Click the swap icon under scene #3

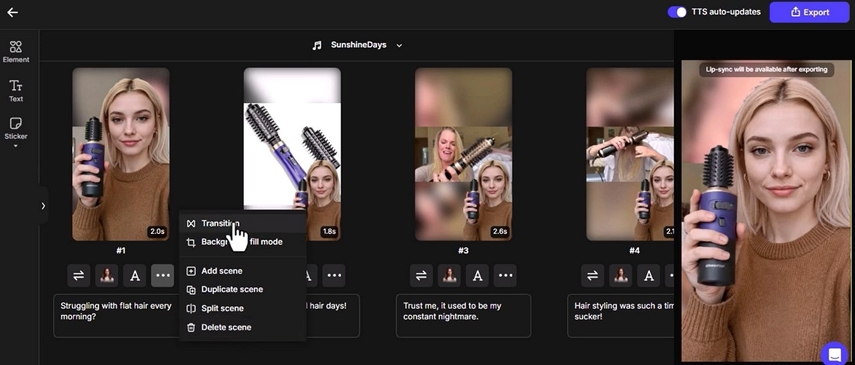pos(421,276)
